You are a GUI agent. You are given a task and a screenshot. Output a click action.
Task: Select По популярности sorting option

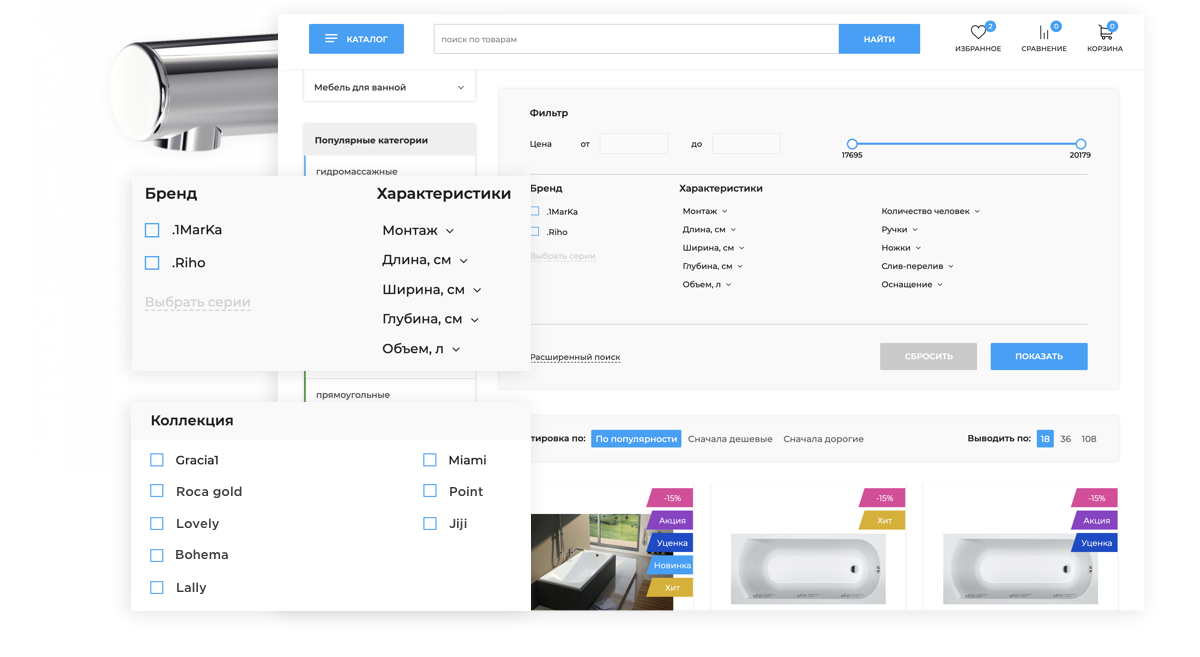coord(635,439)
